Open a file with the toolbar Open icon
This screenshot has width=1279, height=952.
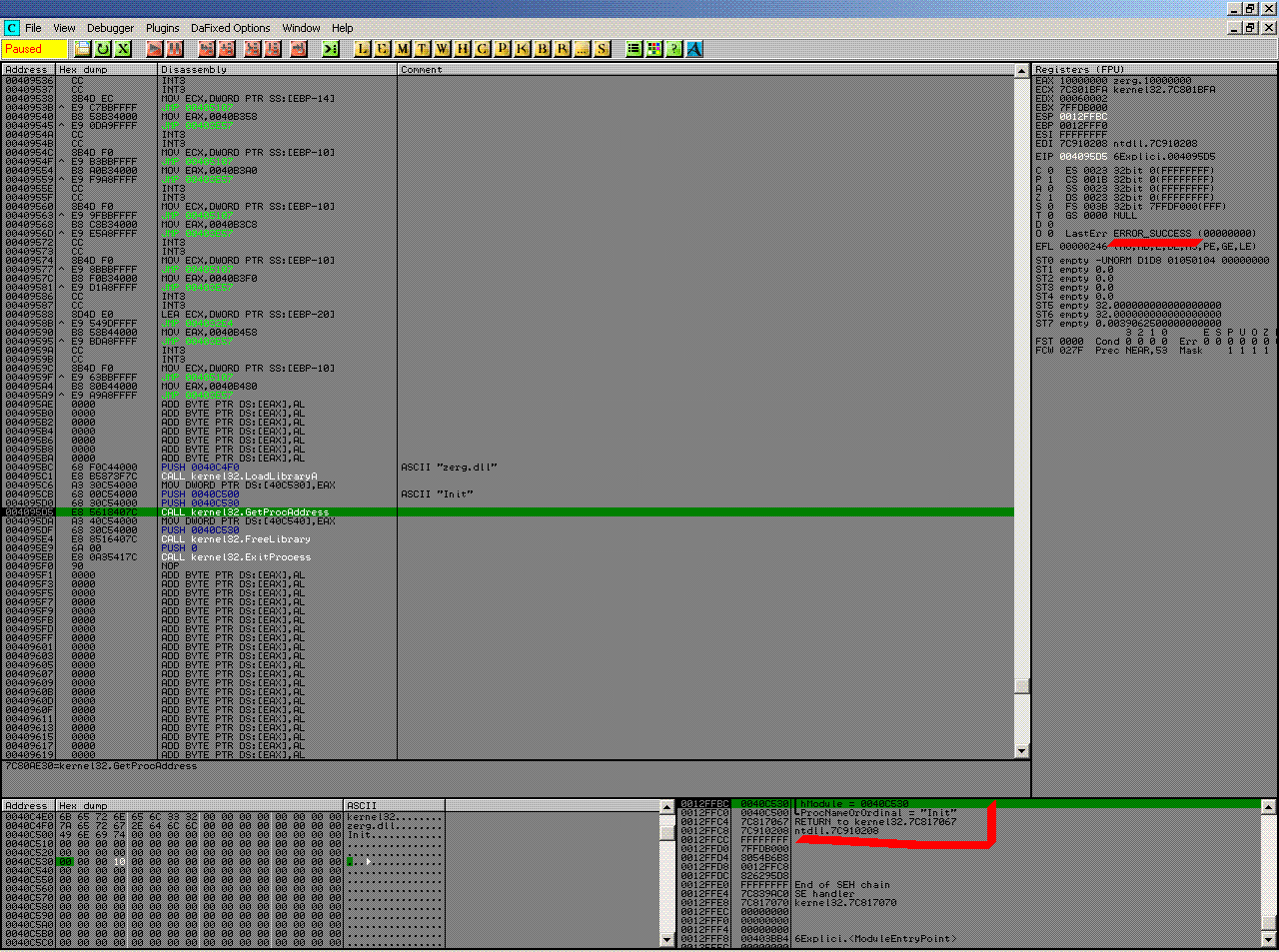pyautogui.click(x=83, y=48)
